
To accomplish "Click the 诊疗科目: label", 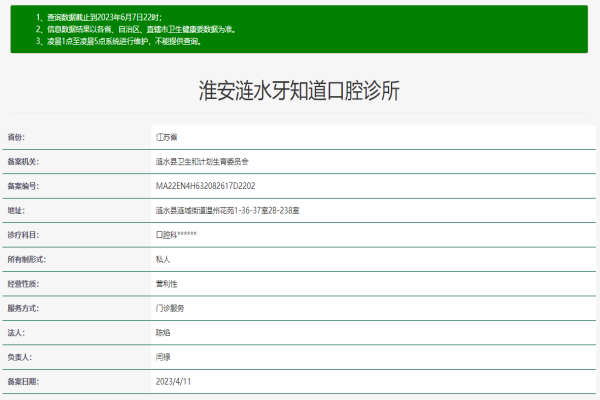I will pyautogui.click(x=23, y=235).
